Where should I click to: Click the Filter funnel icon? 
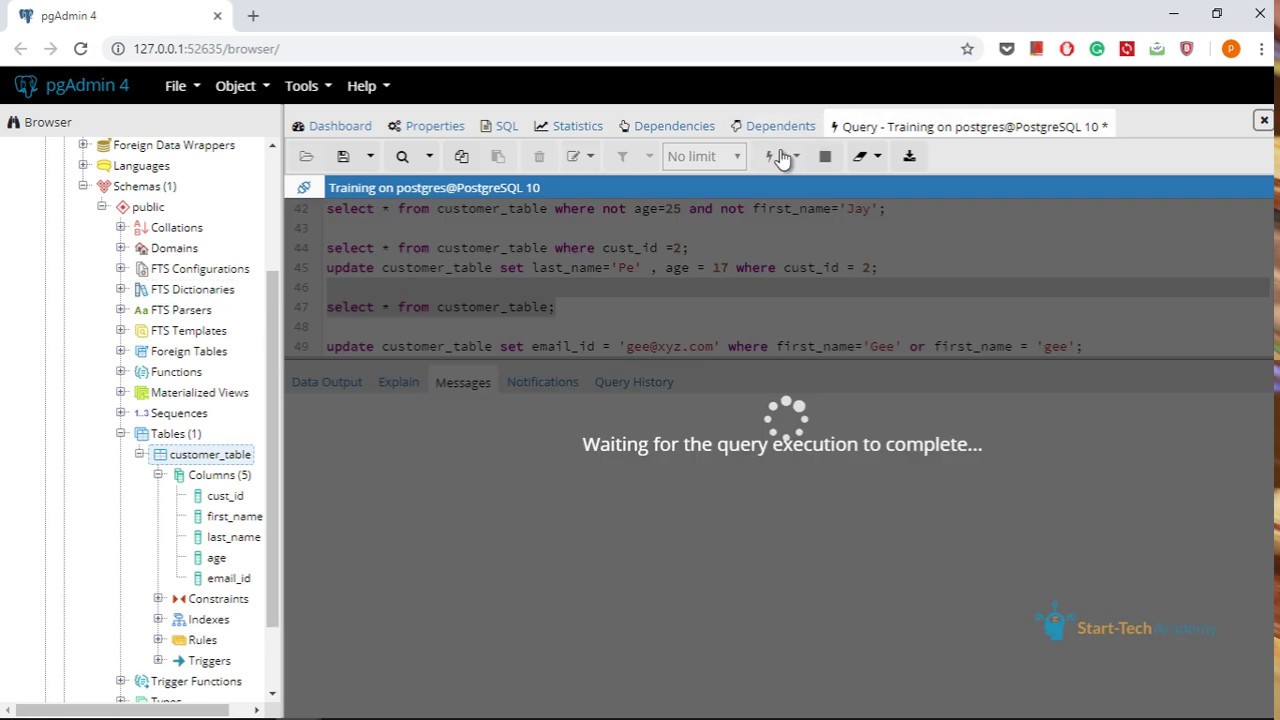pos(622,156)
